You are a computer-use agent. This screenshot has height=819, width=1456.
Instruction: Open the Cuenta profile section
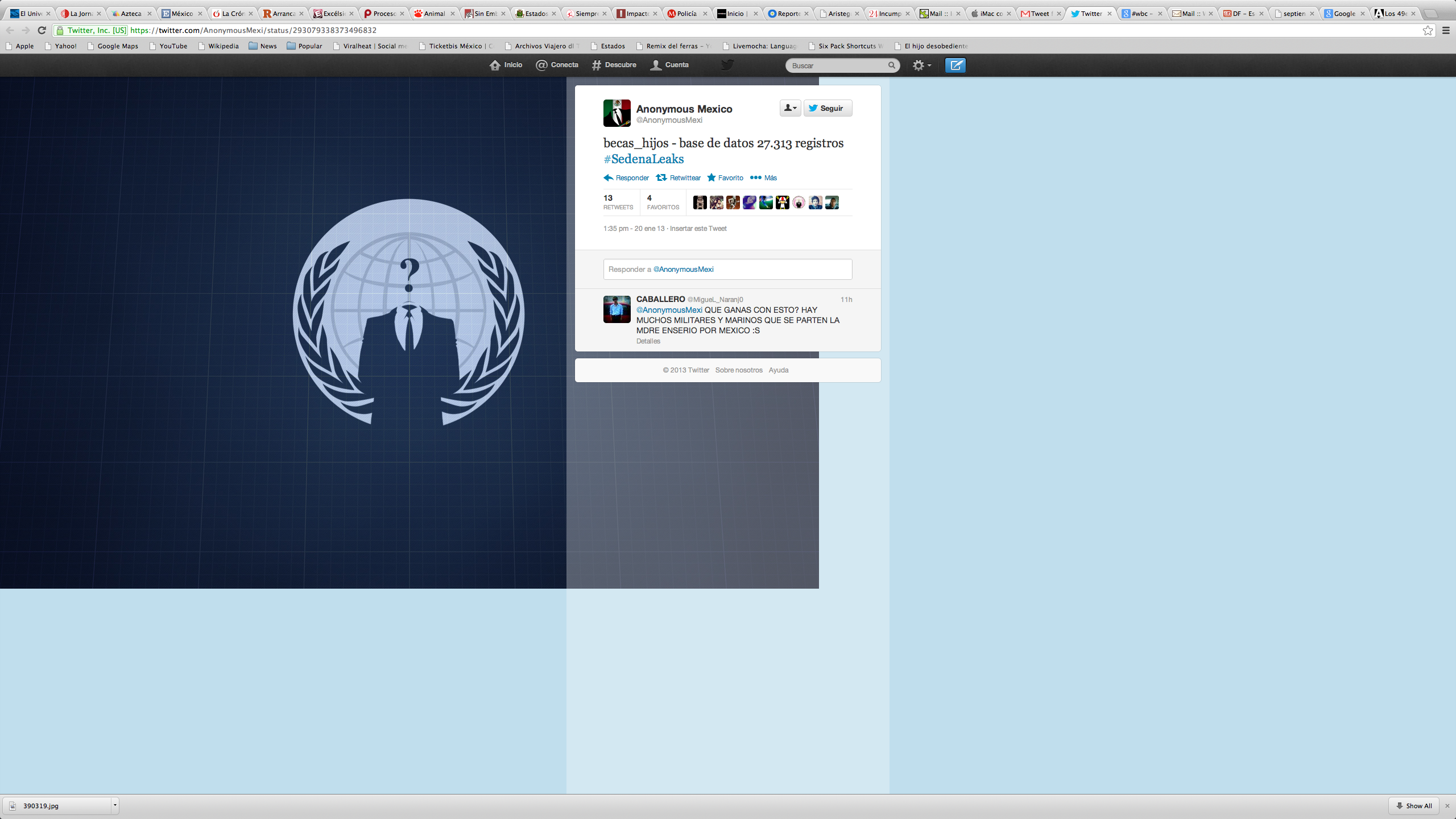coord(669,65)
